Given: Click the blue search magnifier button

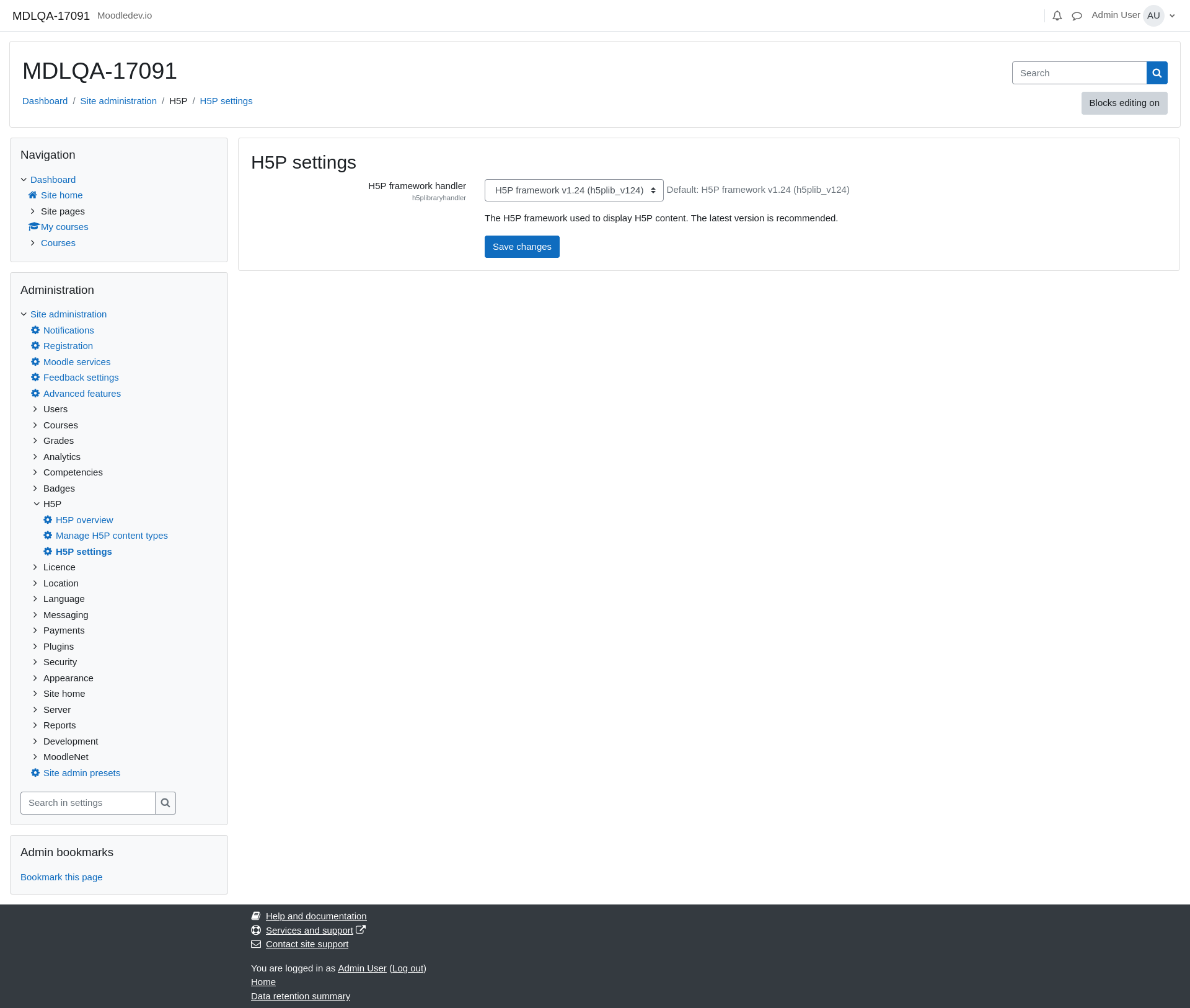Looking at the screenshot, I should coord(1157,73).
